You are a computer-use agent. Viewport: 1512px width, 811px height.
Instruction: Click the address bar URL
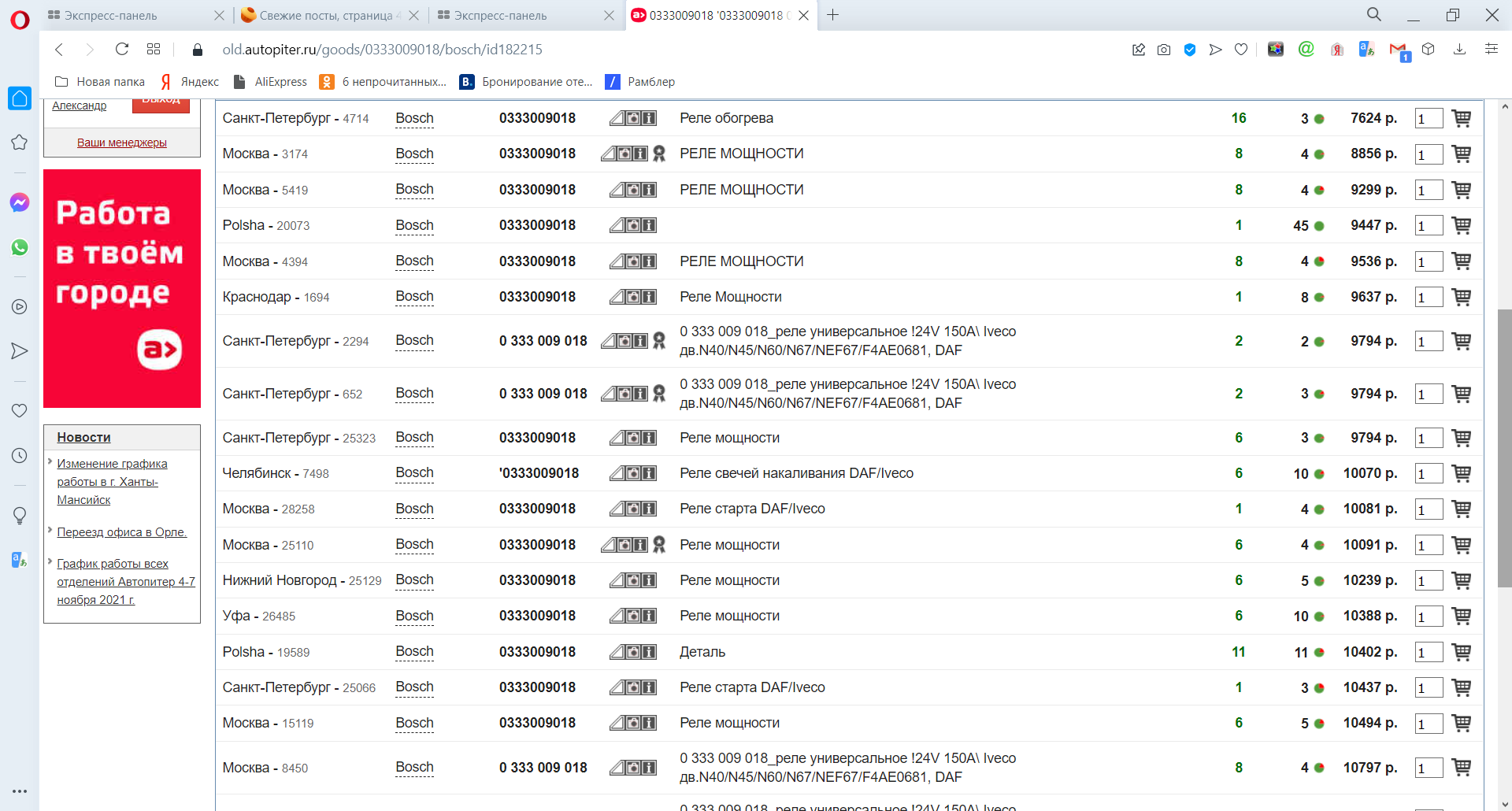(382, 50)
